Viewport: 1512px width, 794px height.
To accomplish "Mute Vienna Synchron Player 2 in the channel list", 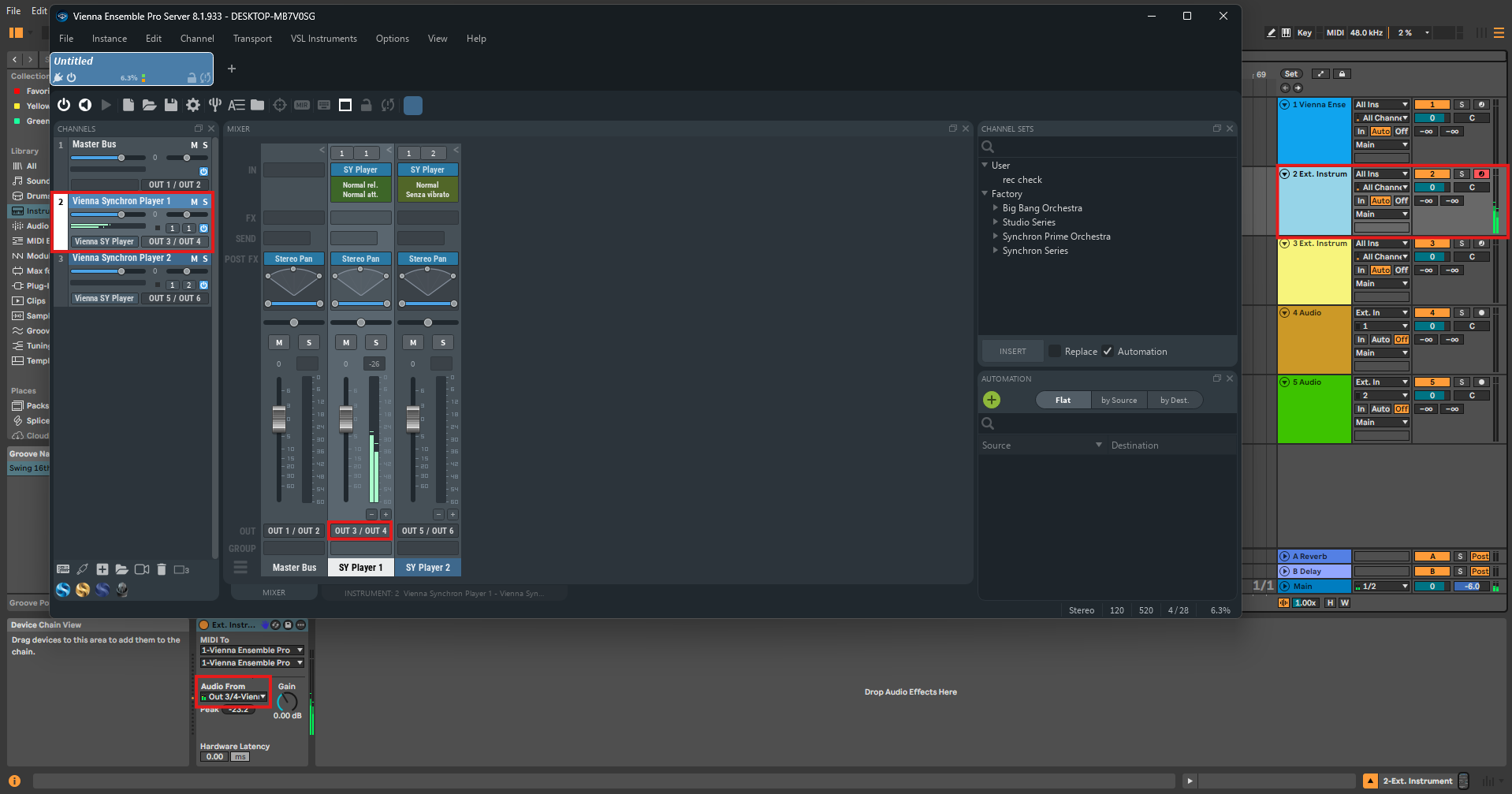I will pos(194,259).
